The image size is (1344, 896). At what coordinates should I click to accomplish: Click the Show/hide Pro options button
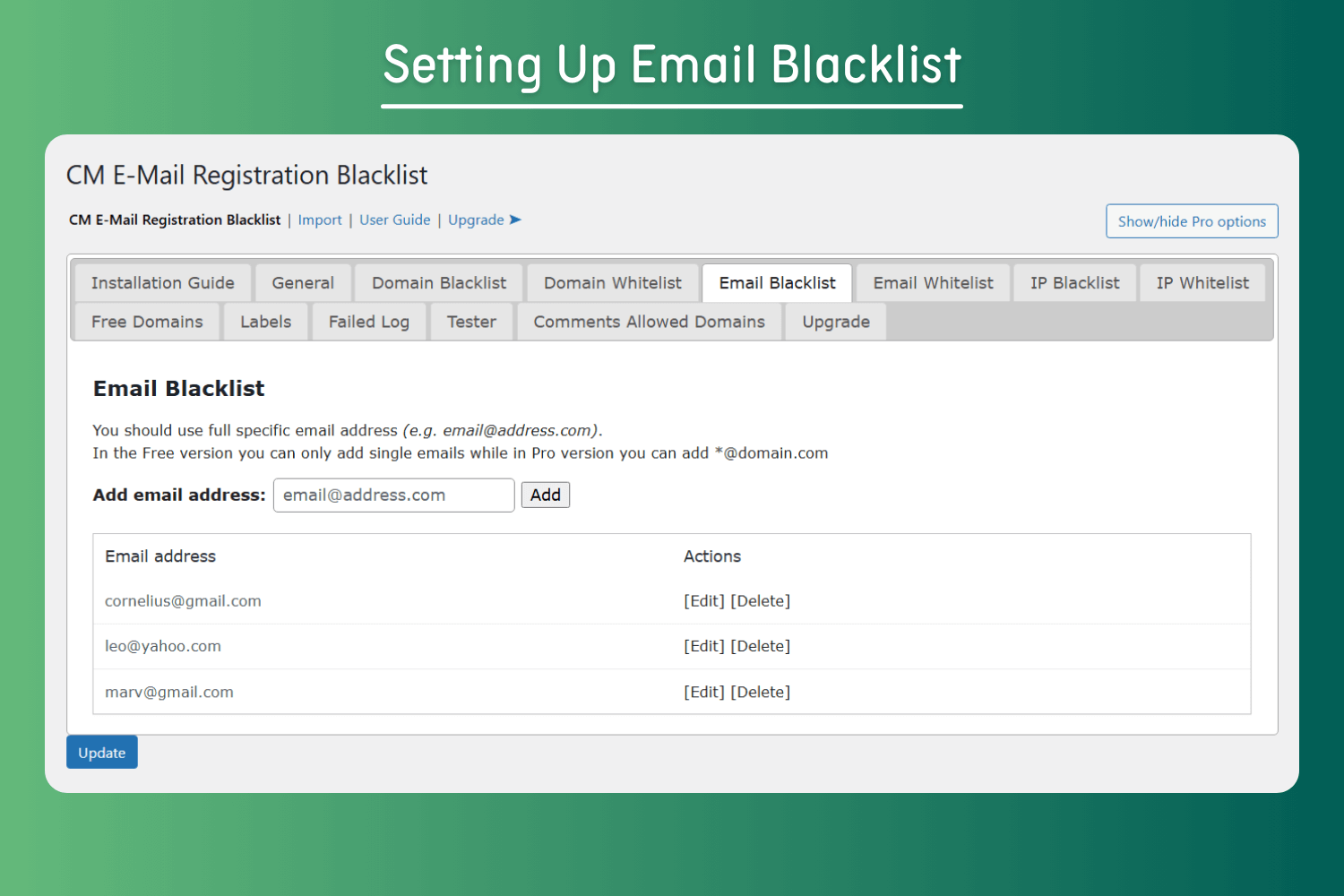point(1192,221)
